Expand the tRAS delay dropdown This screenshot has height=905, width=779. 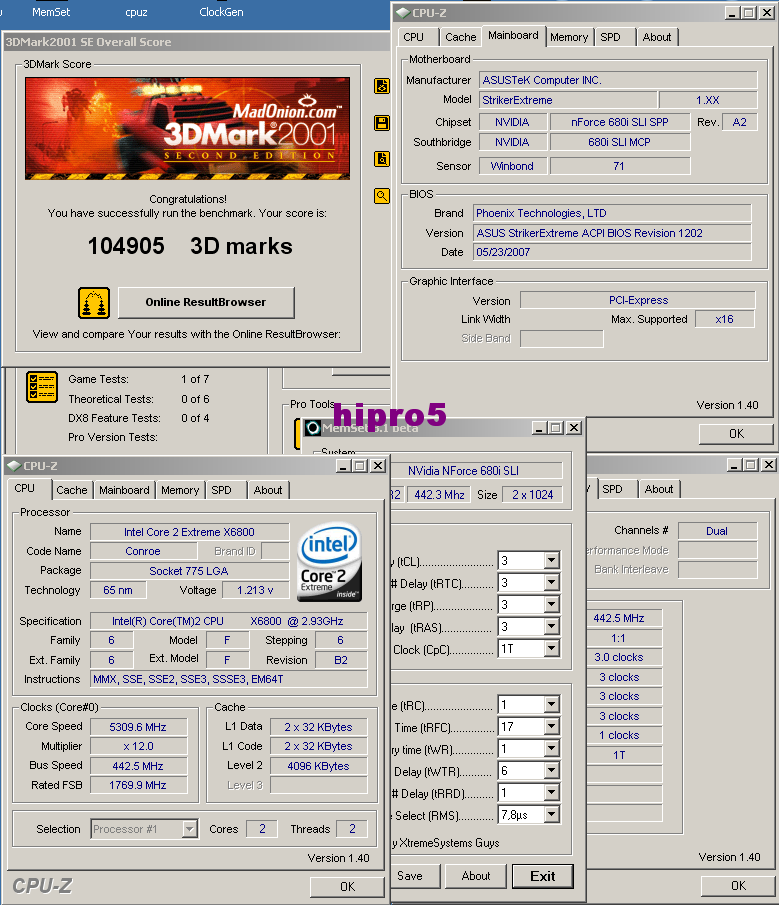(552, 627)
